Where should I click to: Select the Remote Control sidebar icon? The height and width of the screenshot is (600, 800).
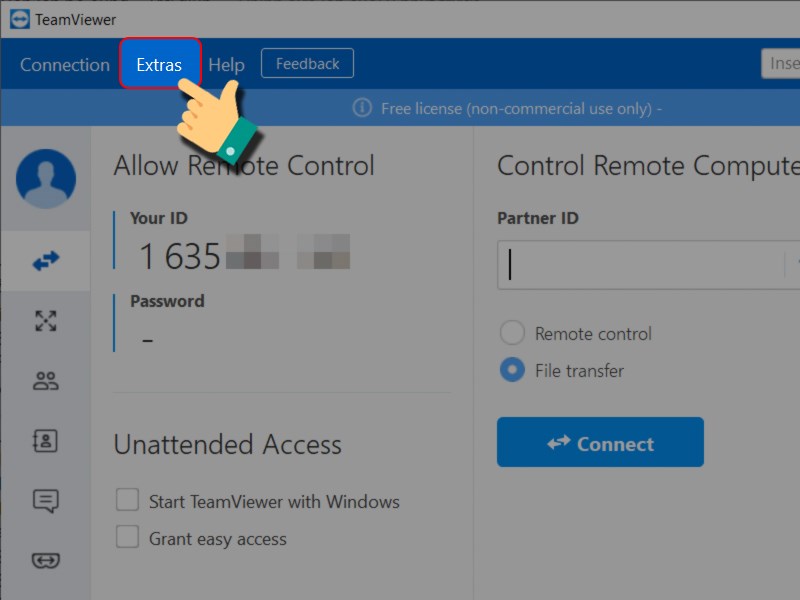[x=45, y=261]
